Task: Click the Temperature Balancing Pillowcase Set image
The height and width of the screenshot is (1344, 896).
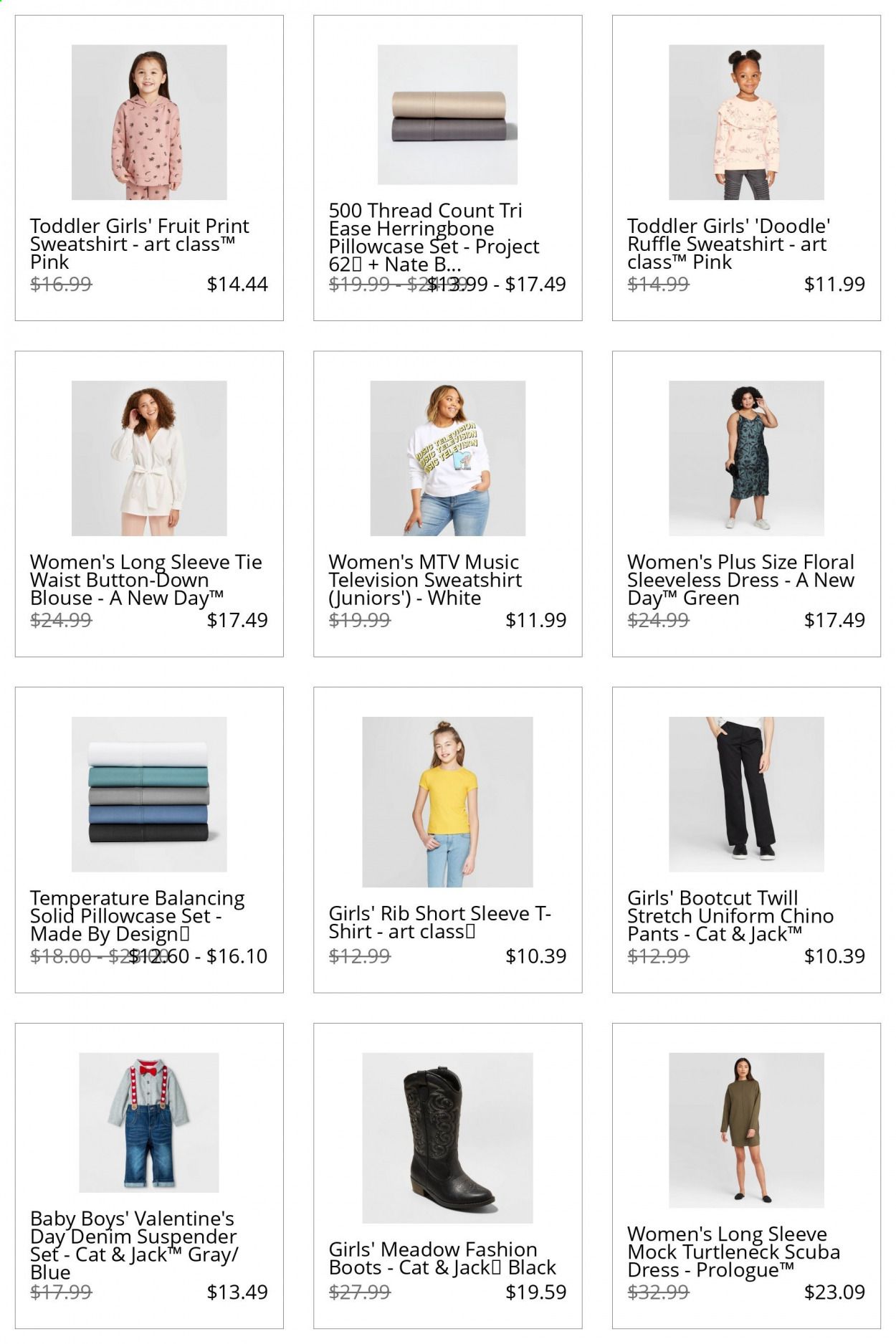Action: 149,794
